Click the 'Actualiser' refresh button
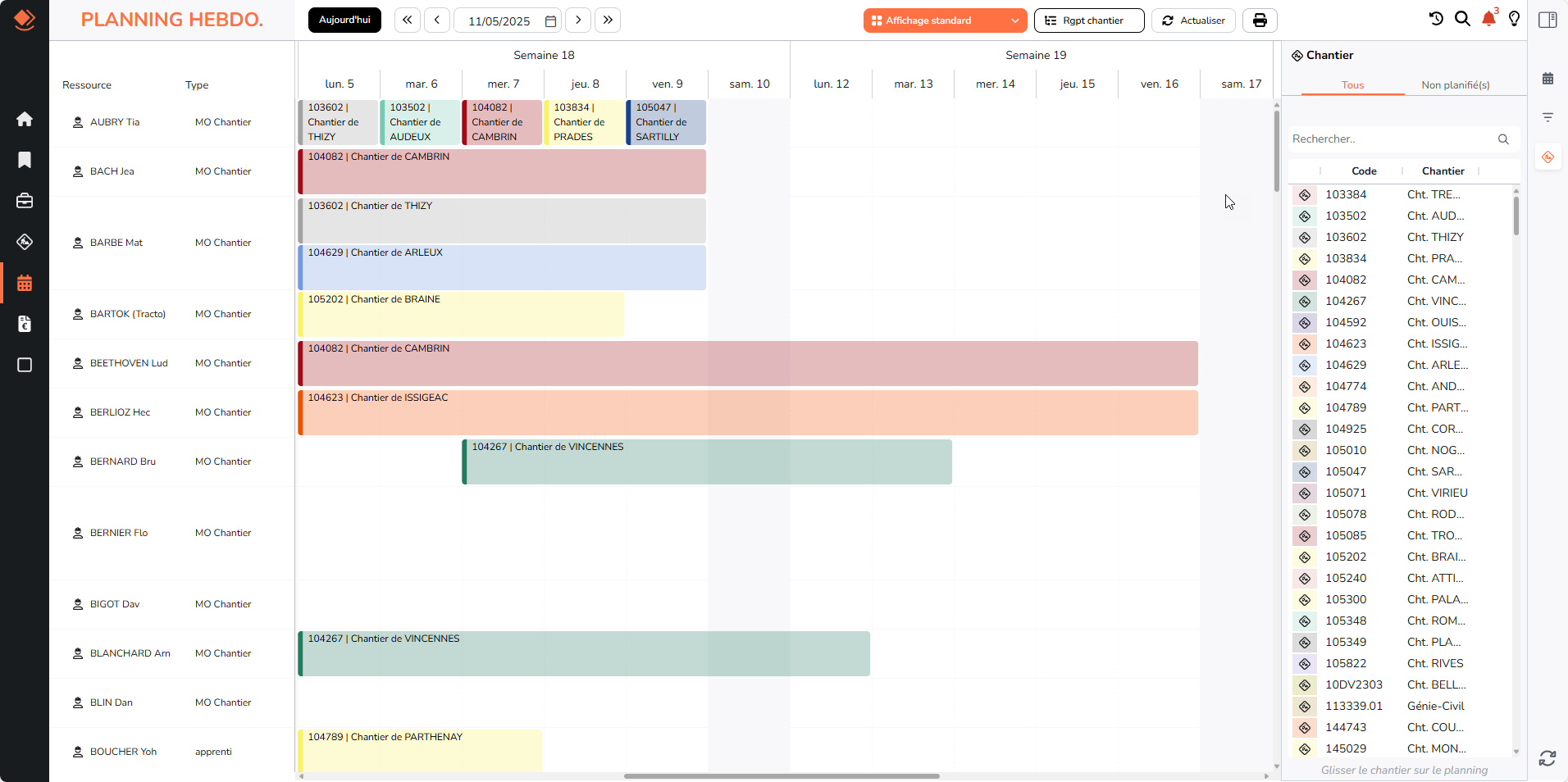Screen dimensions: 1568x782 tap(1192, 20)
